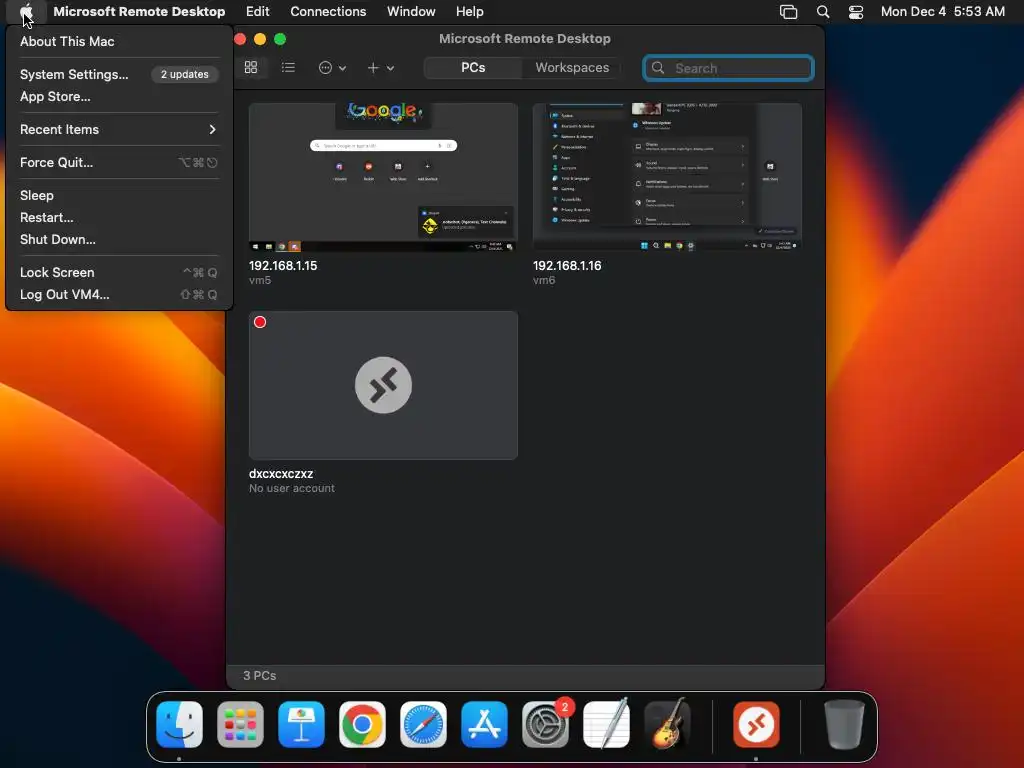This screenshot has width=1024, height=768.
Task: Click the 3 PCs status text
Action: 259,675
